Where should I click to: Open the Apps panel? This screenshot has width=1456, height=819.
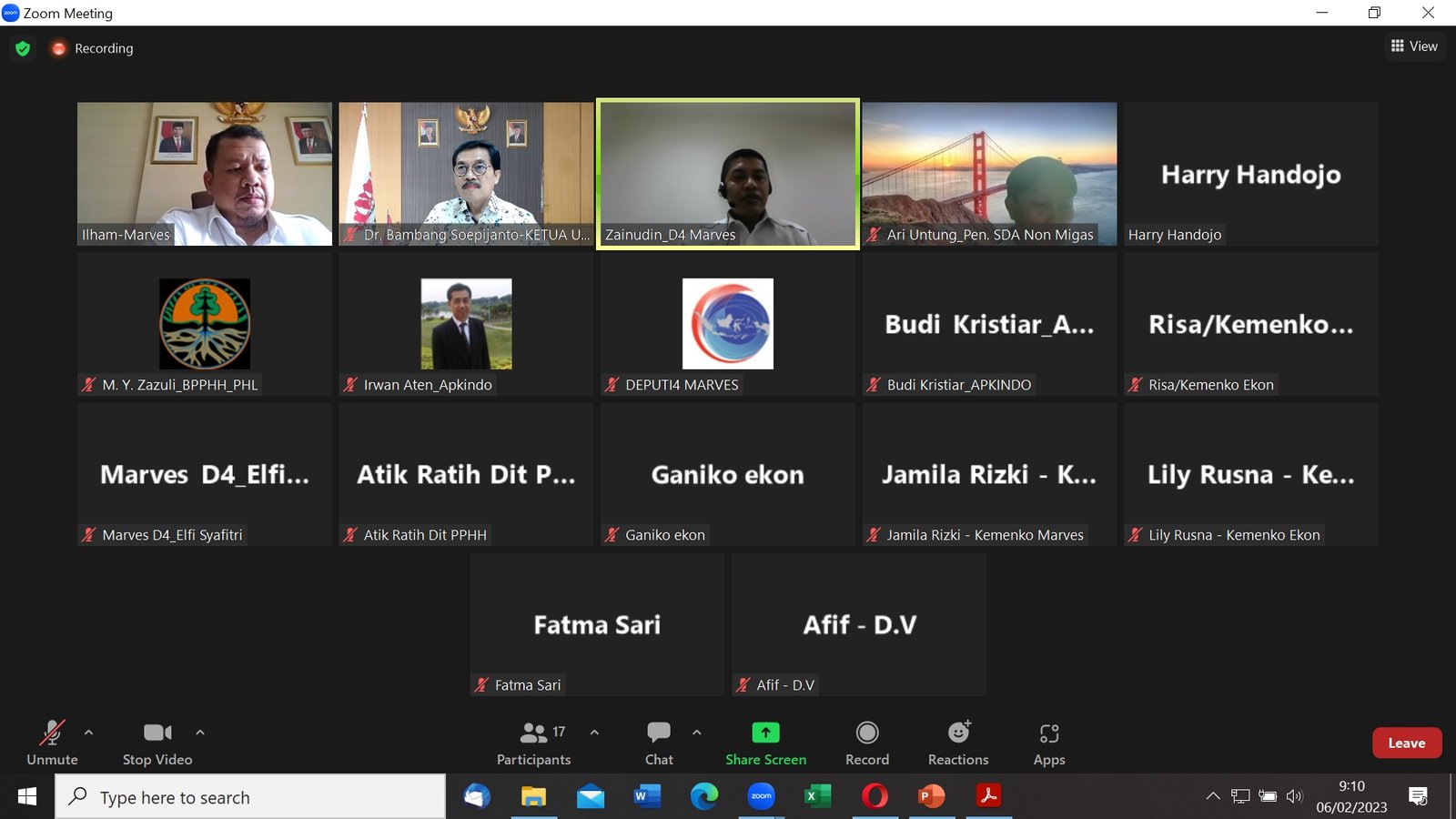coord(1049,743)
